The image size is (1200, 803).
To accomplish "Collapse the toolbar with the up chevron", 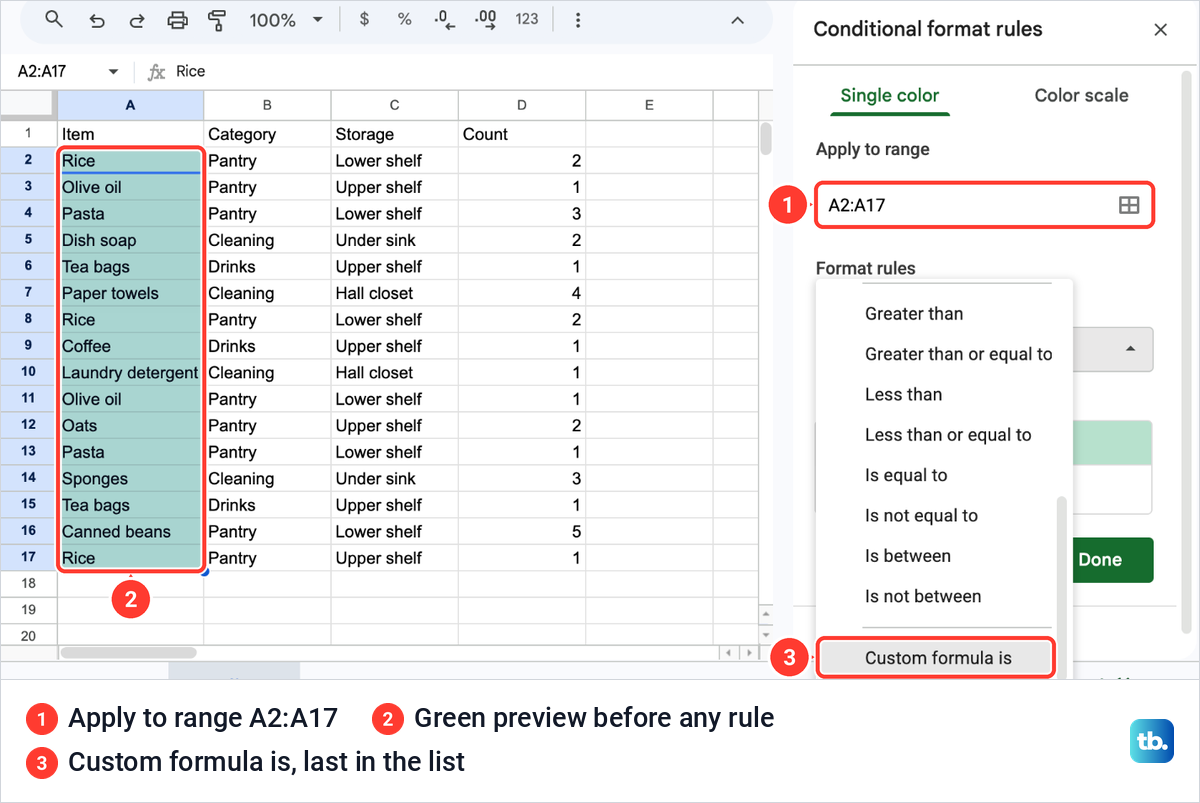I will [x=737, y=20].
